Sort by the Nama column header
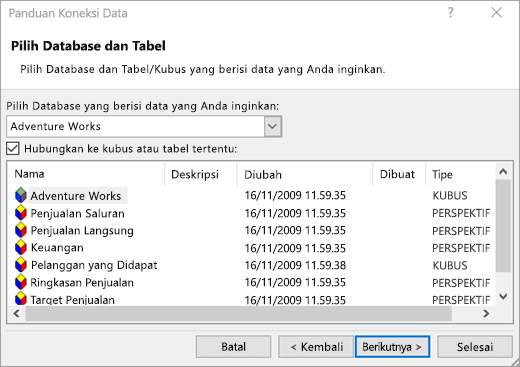Viewport: 520px width, 367px height. [x=86, y=174]
